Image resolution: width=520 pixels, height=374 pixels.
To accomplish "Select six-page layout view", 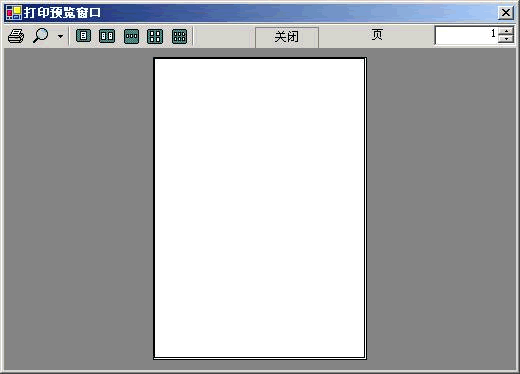I will 179,36.
